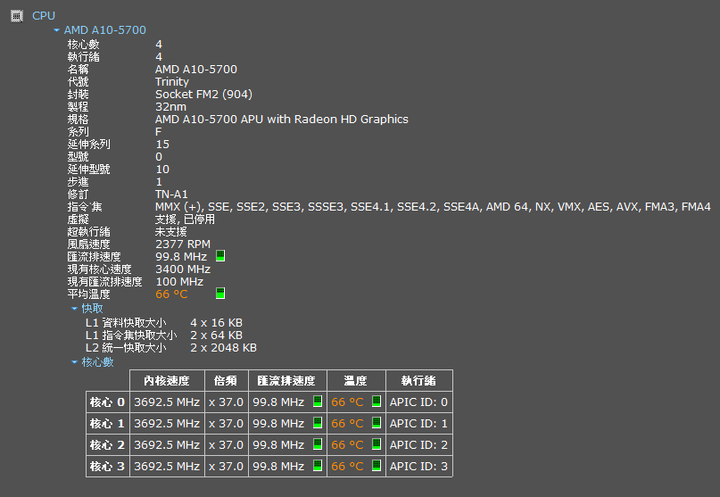
Task: Click the L2 統一快取大小 2 x 2048 KB row
Action: pyautogui.click(x=171, y=348)
